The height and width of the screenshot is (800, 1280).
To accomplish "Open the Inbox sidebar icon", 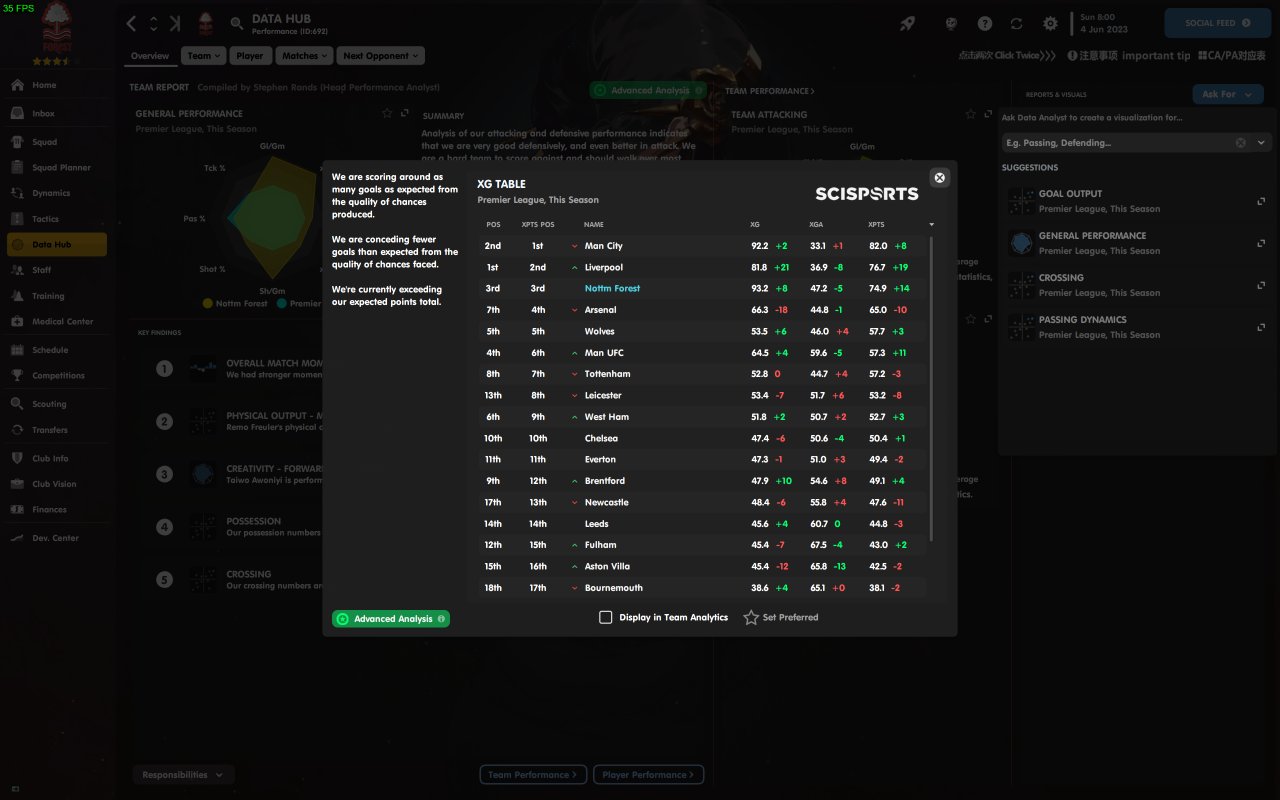I will (17, 114).
